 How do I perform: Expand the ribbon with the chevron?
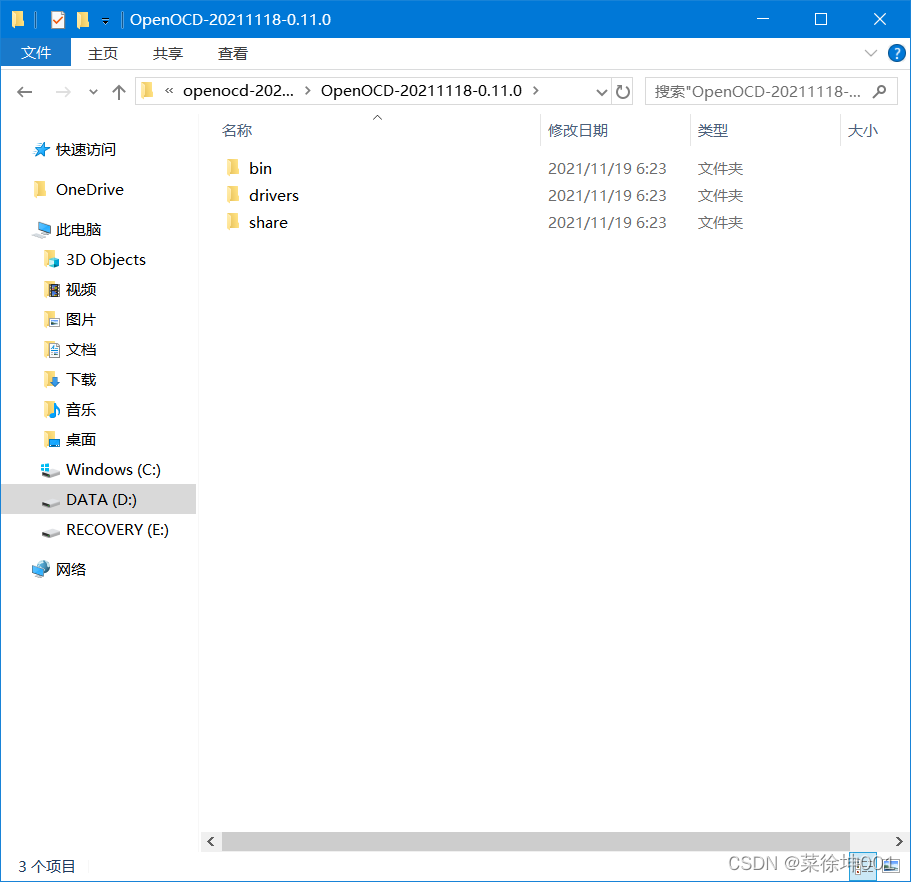(x=870, y=53)
